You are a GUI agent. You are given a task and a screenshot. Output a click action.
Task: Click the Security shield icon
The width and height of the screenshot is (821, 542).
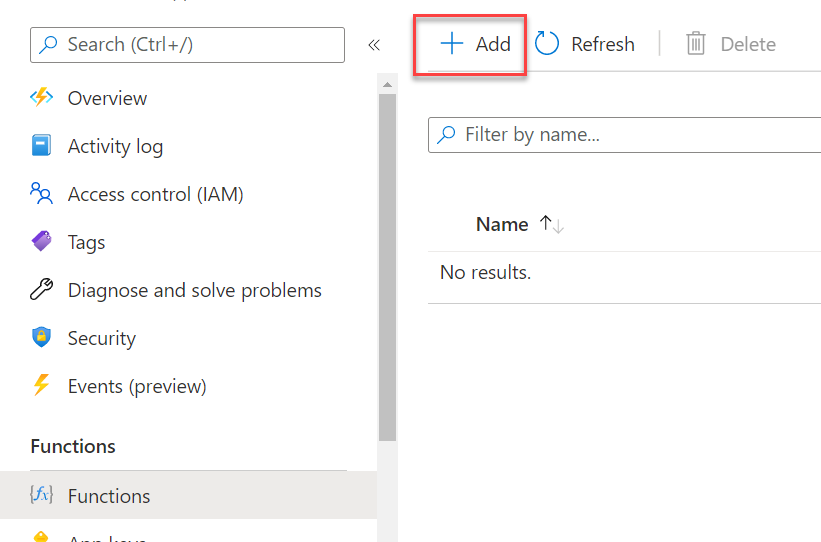(x=41, y=338)
